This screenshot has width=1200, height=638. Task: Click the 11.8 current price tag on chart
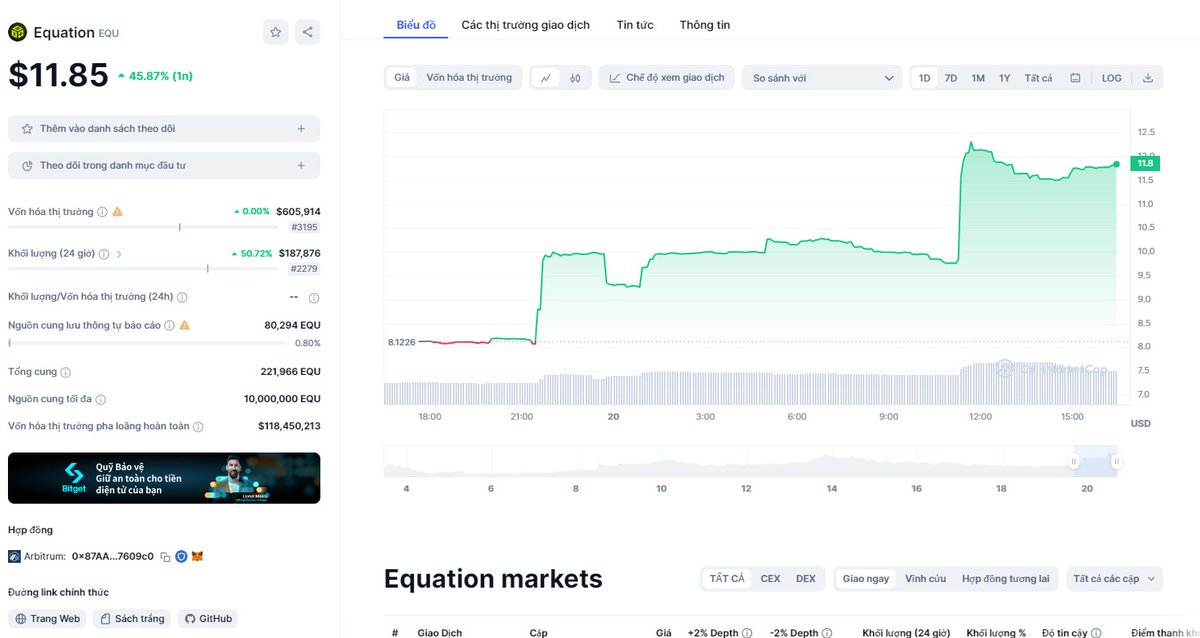coord(1144,163)
